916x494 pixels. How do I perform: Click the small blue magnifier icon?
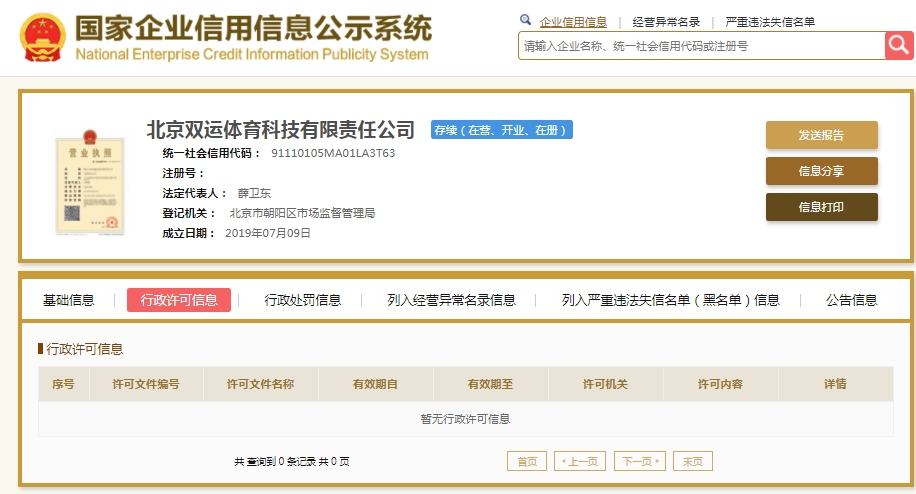(525, 20)
